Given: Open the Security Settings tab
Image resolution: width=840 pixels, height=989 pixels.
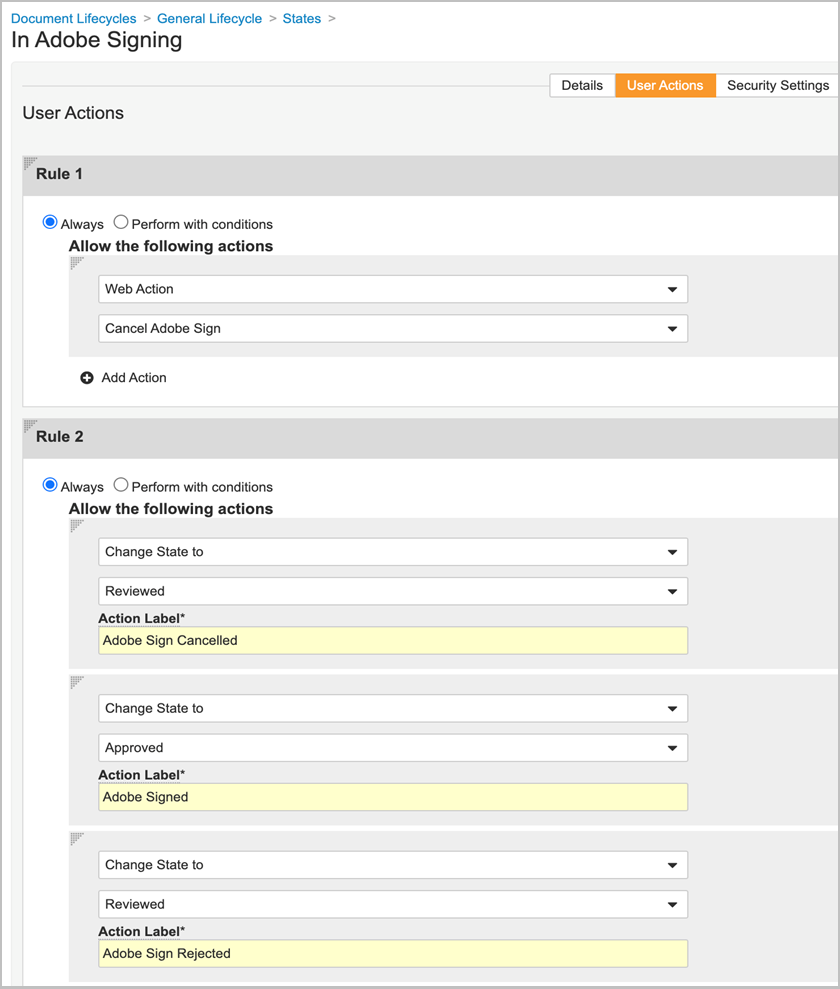Looking at the screenshot, I should point(777,85).
